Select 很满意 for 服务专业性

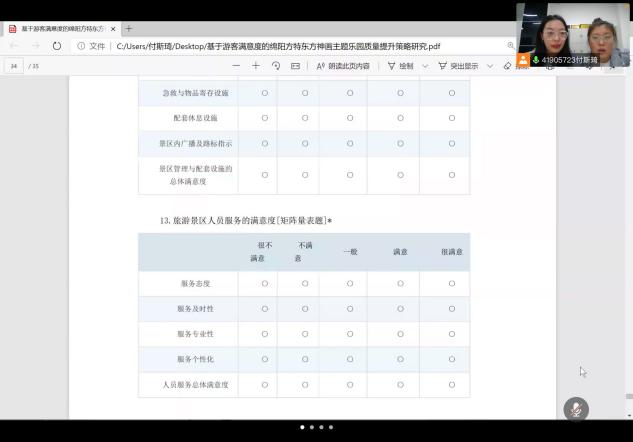(x=452, y=334)
